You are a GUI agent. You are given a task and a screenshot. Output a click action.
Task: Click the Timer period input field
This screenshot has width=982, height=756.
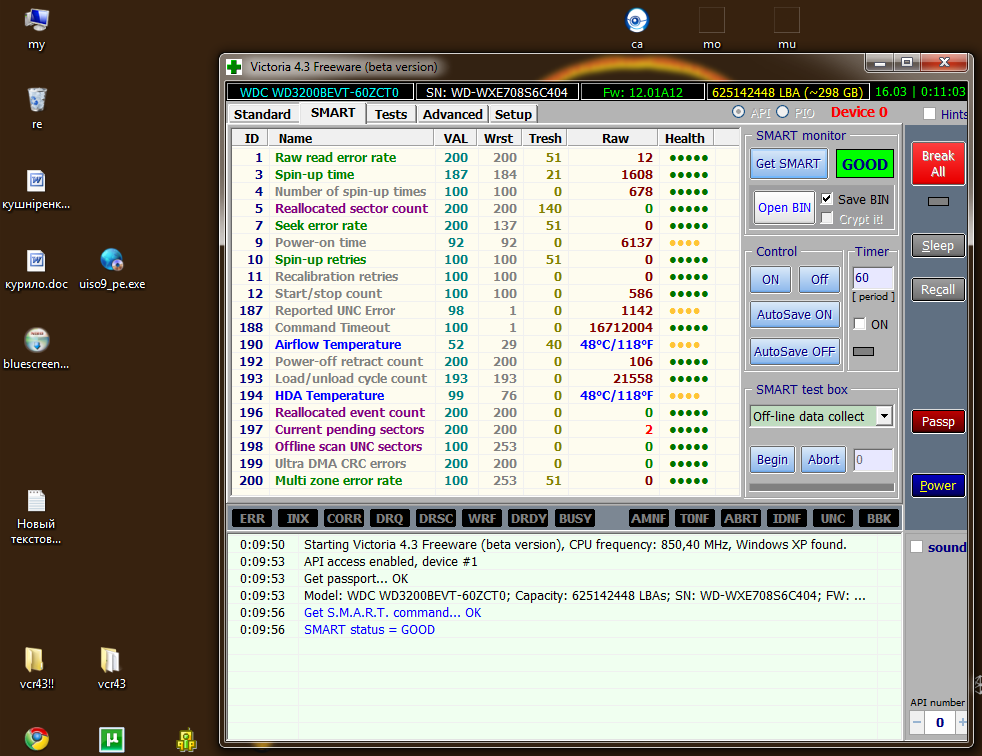(x=872, y=278)
